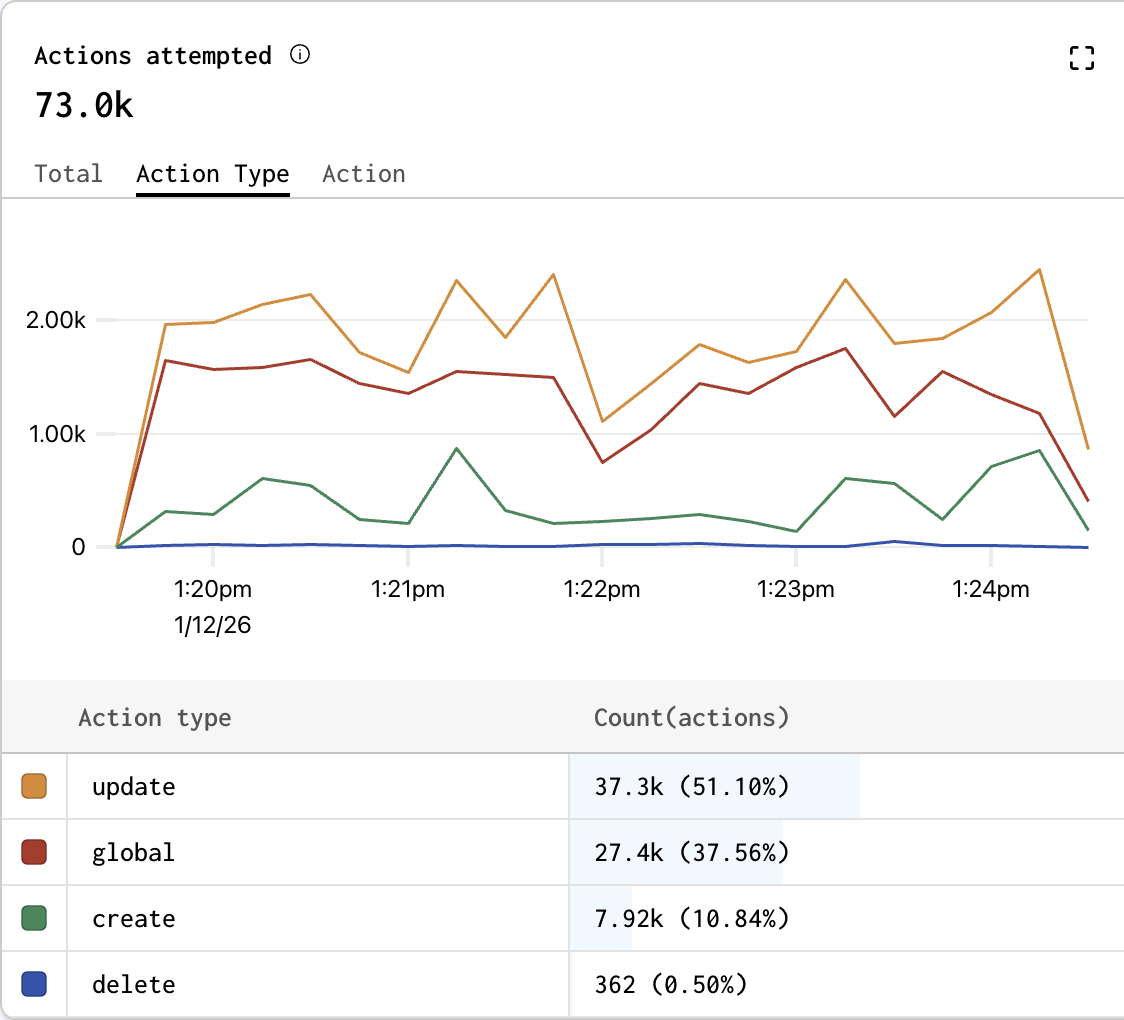This screenshot has width=1124, height=1020.
Task: Click the 1/12/26 date label
Action: pos(212,625)
